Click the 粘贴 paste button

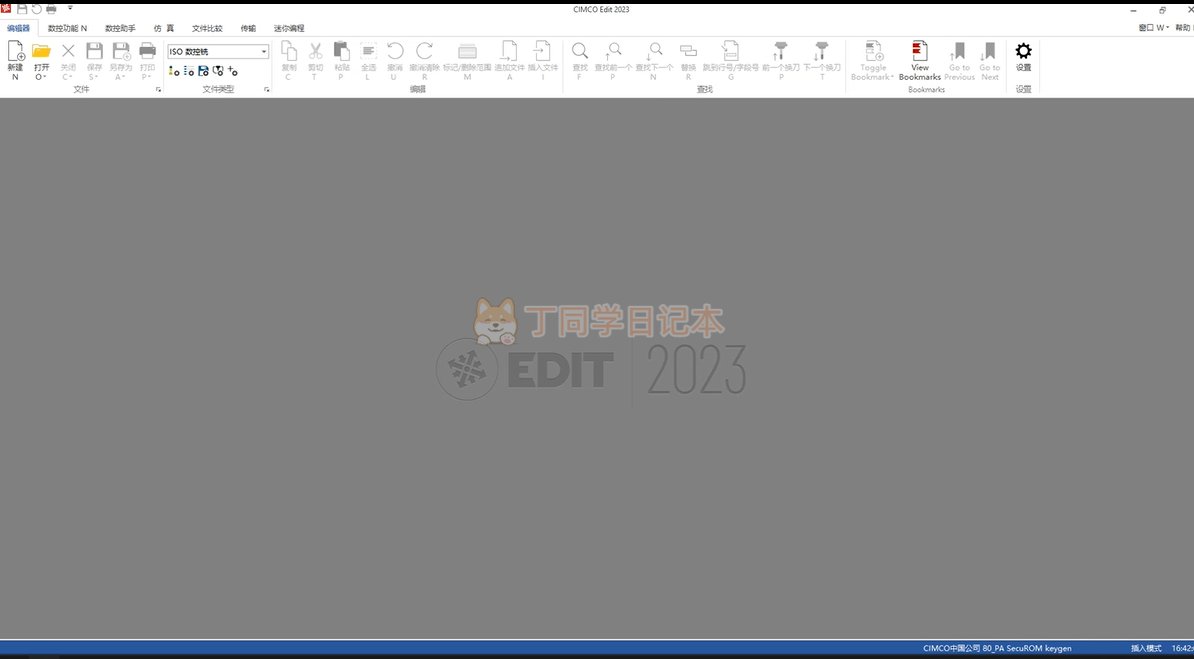tap(342, 60)
